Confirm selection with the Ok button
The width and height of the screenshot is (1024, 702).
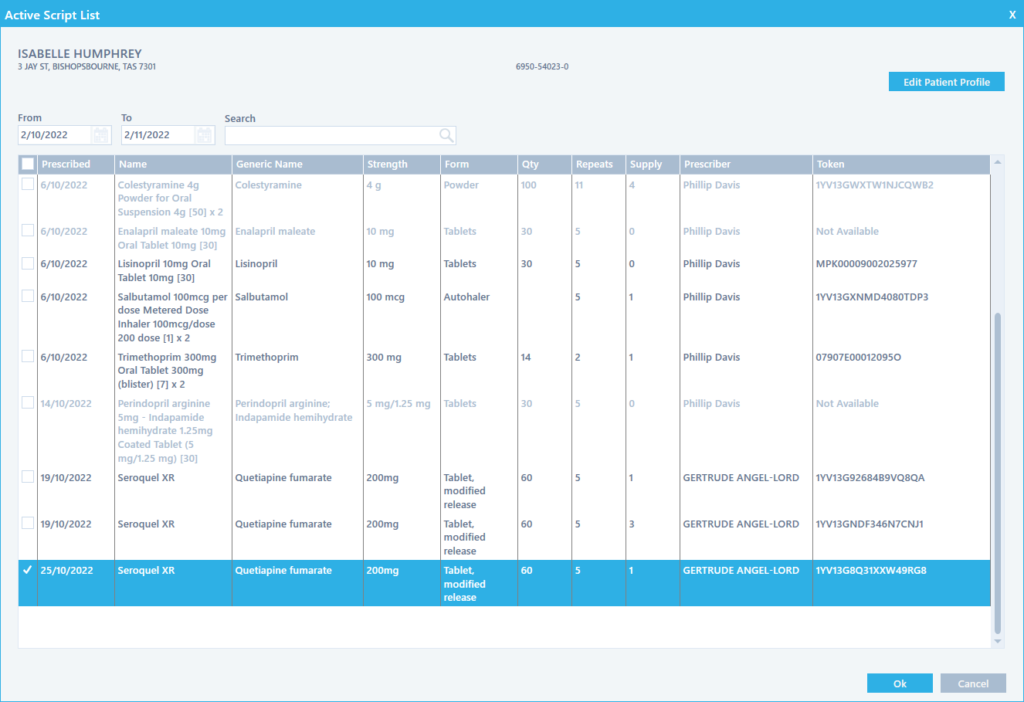point(899,684)
